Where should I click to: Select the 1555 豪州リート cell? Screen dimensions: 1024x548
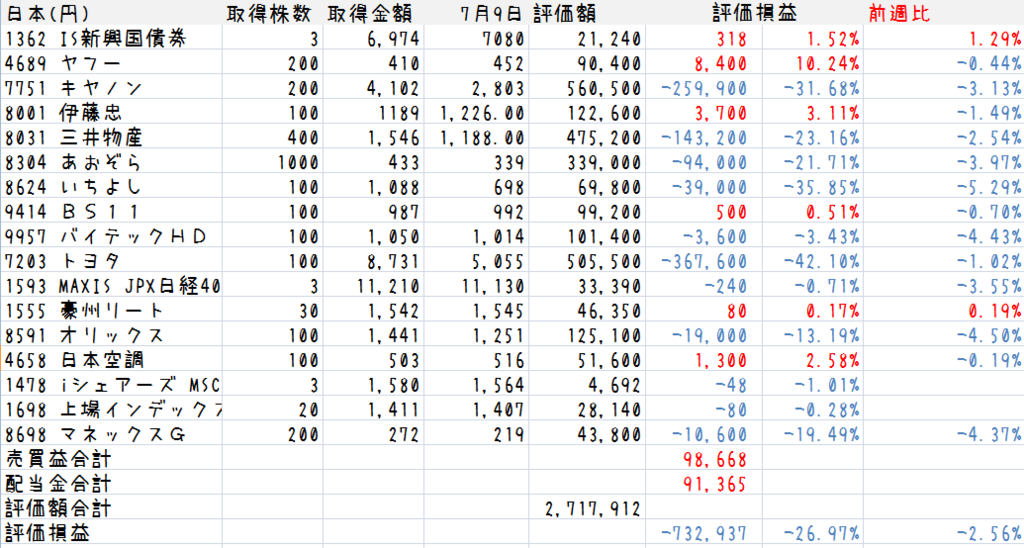pyautogui.click(x=85, y=312)
